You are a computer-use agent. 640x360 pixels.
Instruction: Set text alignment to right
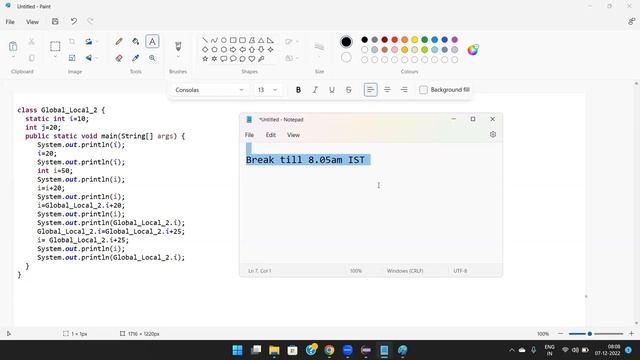404,90
